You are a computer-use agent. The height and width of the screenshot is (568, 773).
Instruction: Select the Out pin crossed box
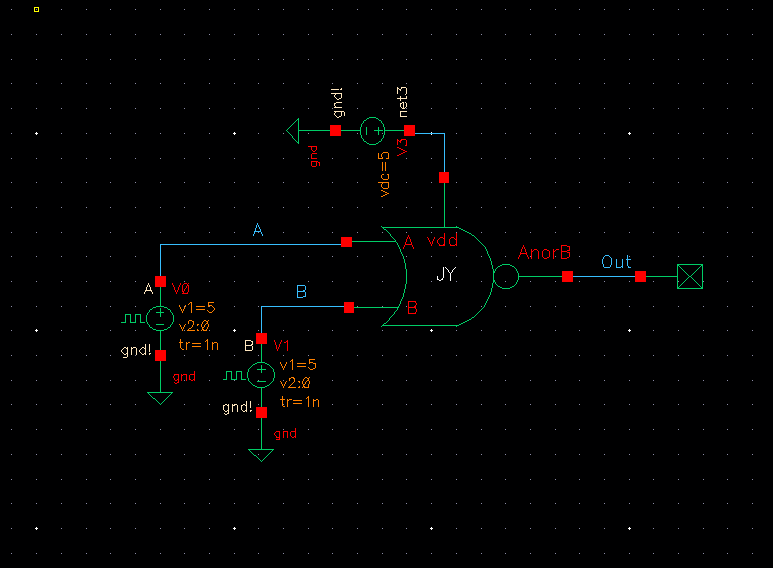pos(690,277)
